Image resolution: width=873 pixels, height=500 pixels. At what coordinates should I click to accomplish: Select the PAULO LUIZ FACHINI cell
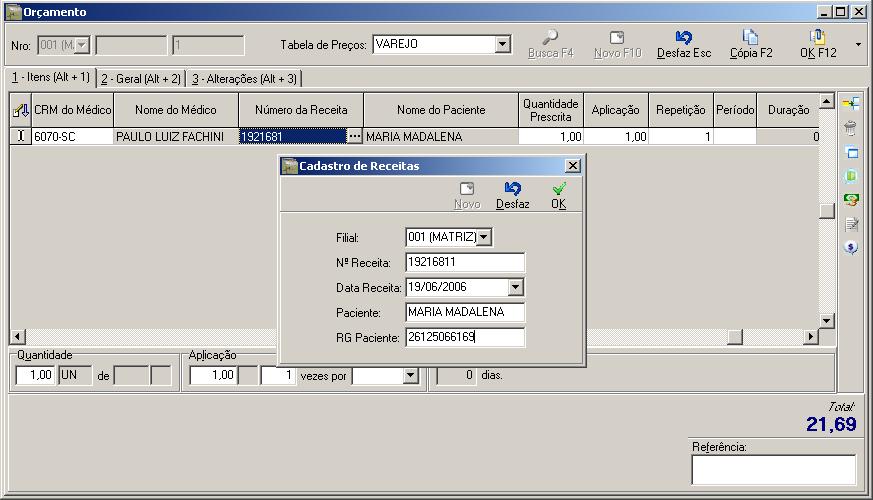pos(176,136)
